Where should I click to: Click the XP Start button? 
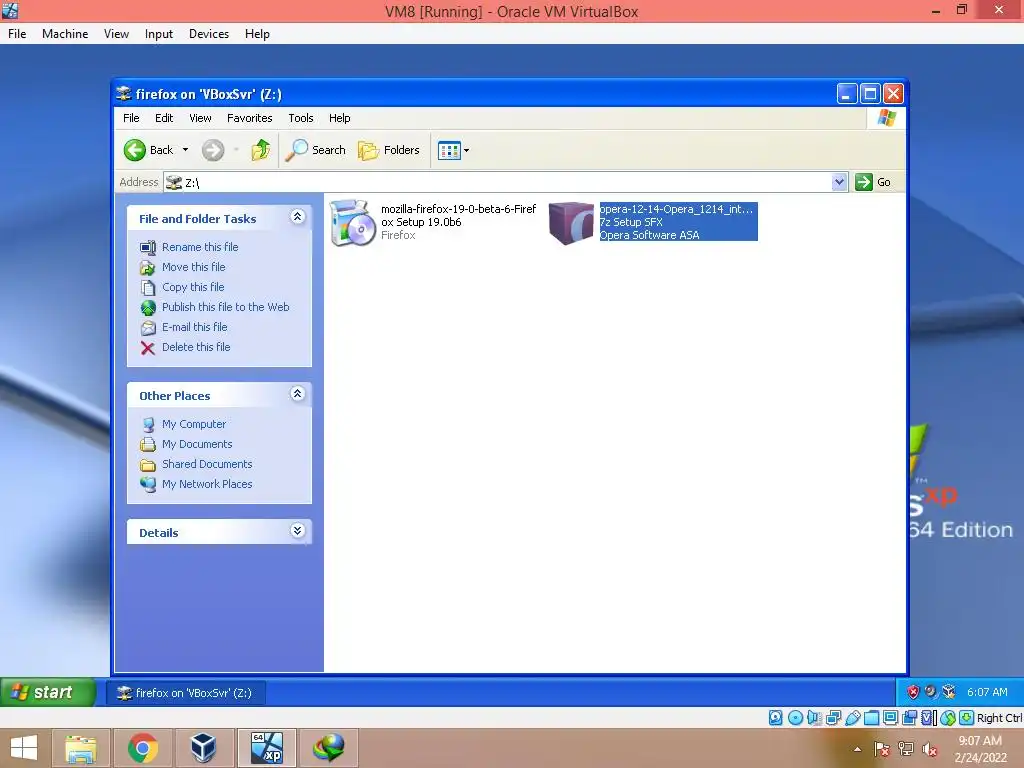pyautogui.click(x=48, y=692)
